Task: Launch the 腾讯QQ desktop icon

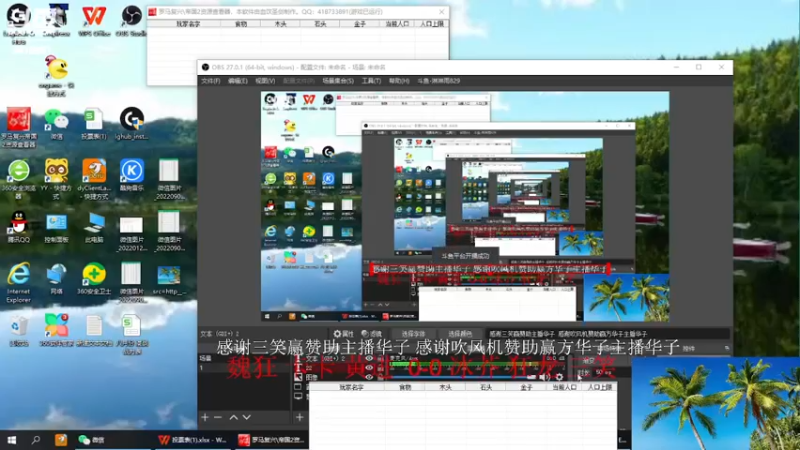Action: [19, 227]
